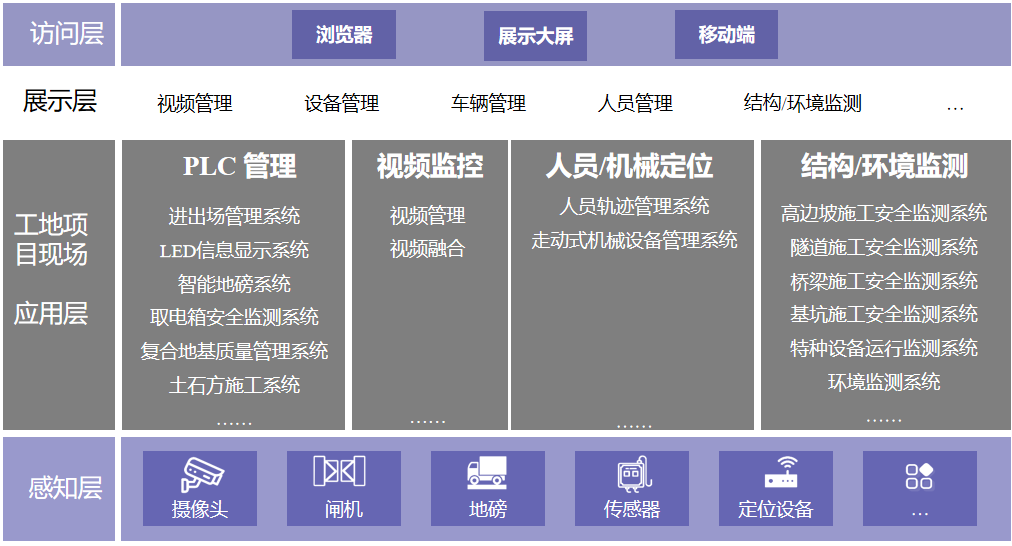Select 高边坡施工安全监测系统

pos(884,214)
